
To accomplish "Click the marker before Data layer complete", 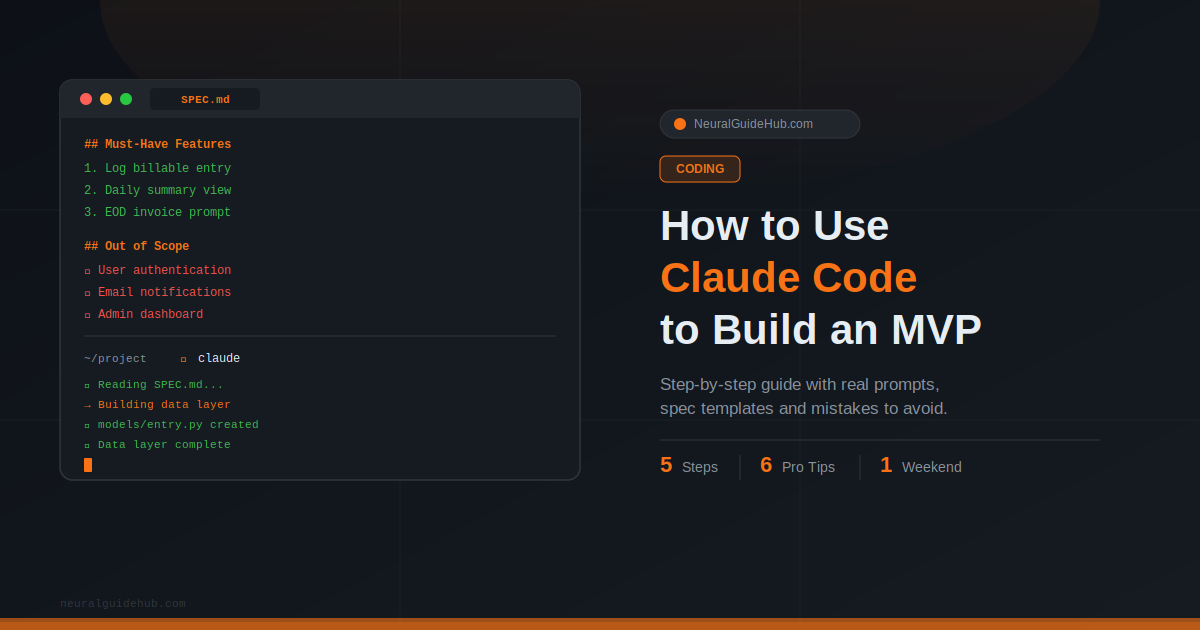I will click(x=87, y=445).
